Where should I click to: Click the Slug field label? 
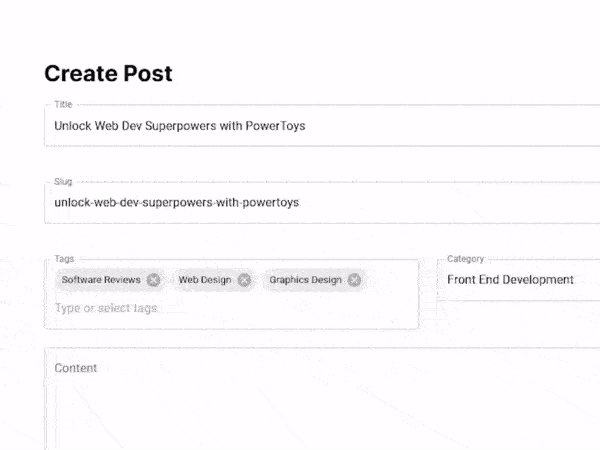63,182
